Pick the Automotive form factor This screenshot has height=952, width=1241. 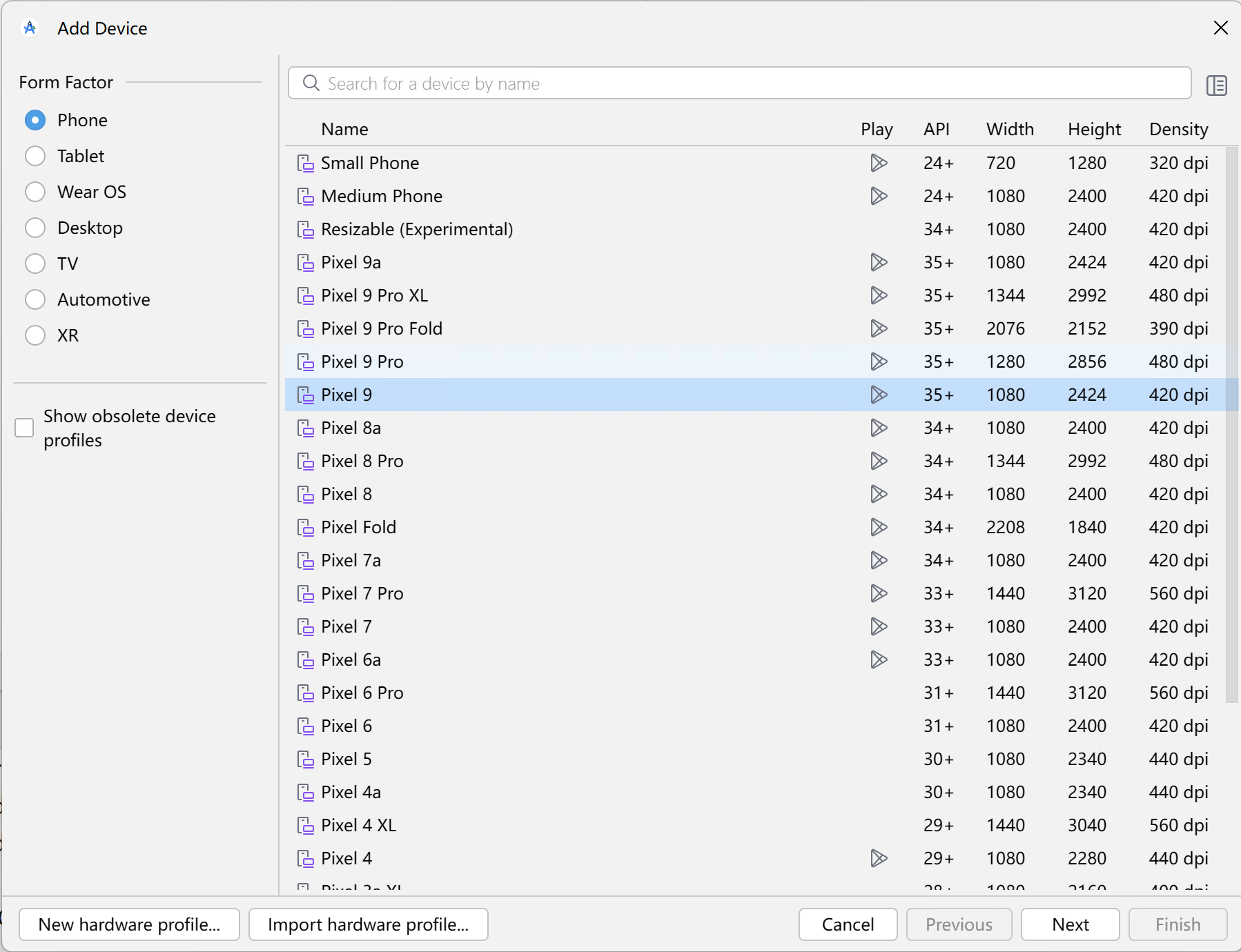point(35,299)
